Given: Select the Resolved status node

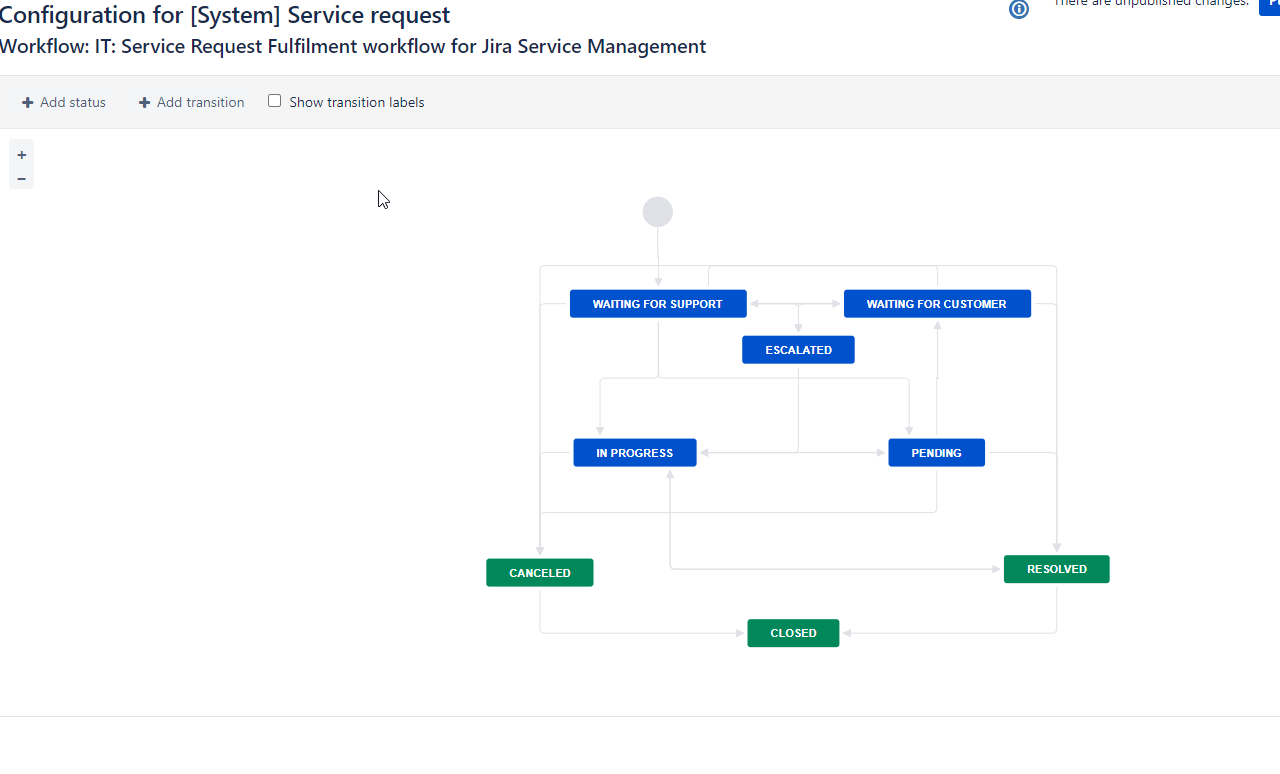Looking at the screenshot, I should (1057, 569).
